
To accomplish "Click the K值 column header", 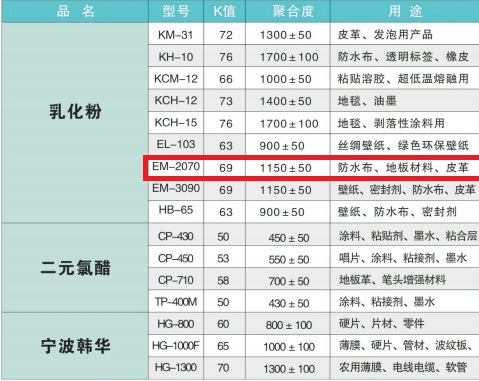I will click(x=225, y=11).
